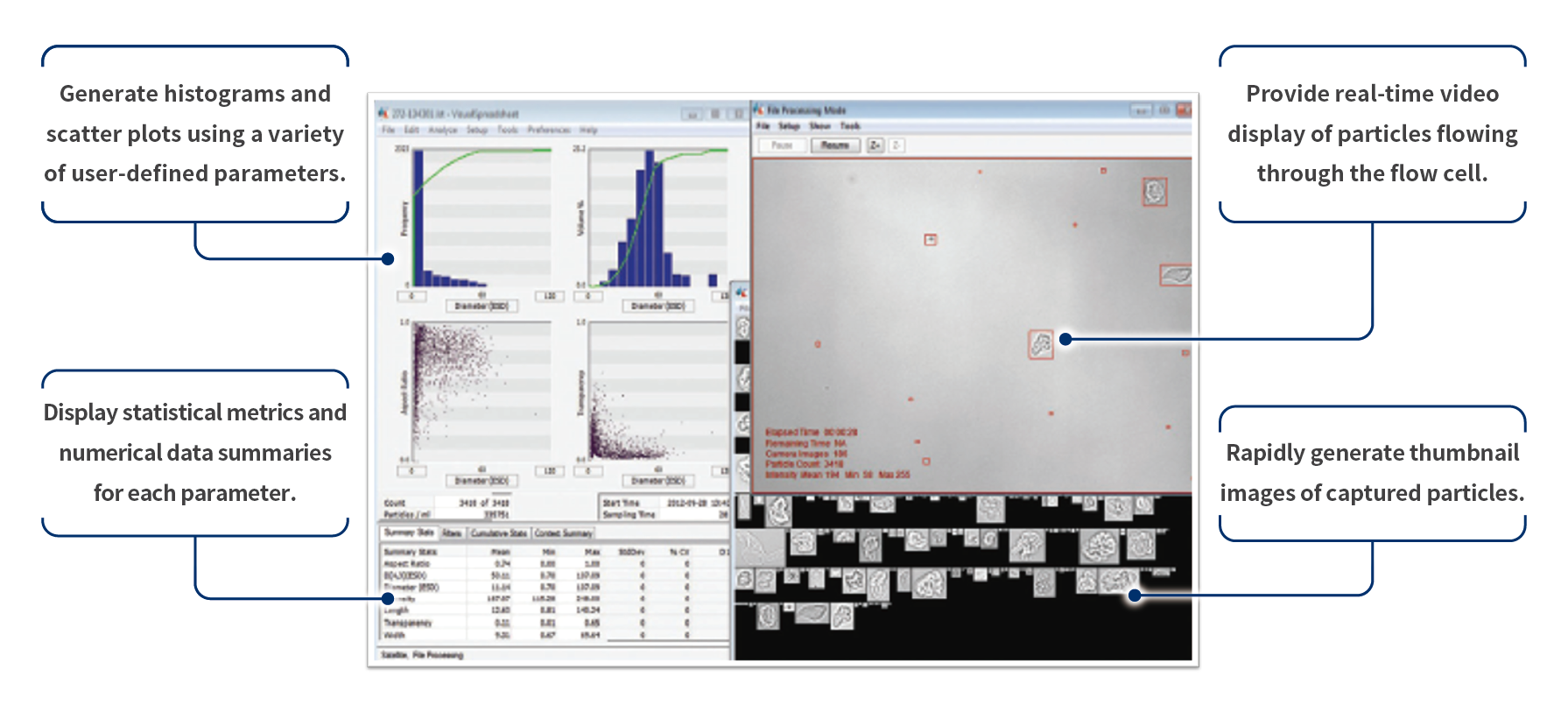This screenshot has height=705, width=1568.
Task: Click the Z- zoom out button
Action: pos(896,145)
